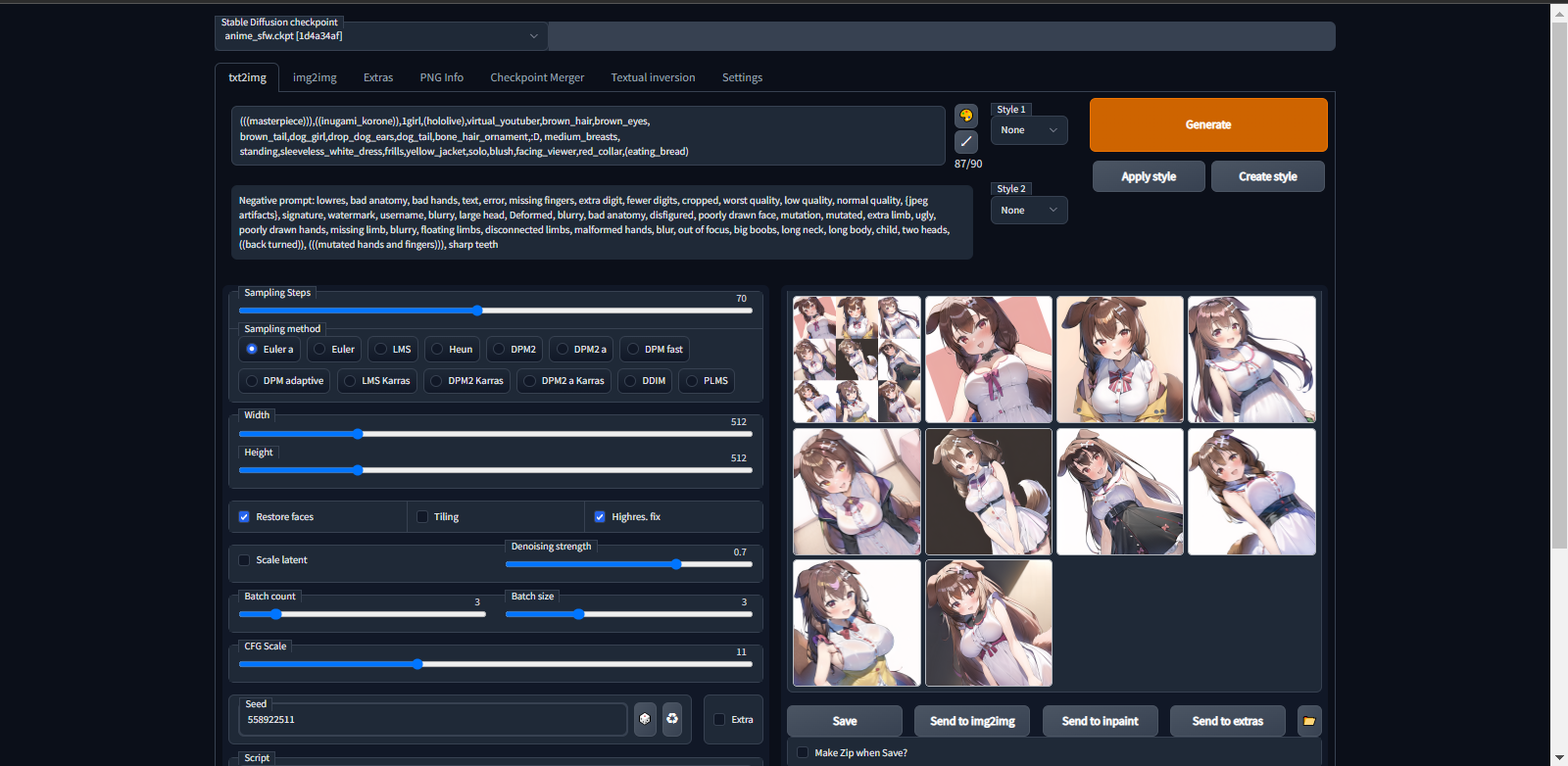
Task: Open the Style 2 dropdown
Action: (1029, 211)
